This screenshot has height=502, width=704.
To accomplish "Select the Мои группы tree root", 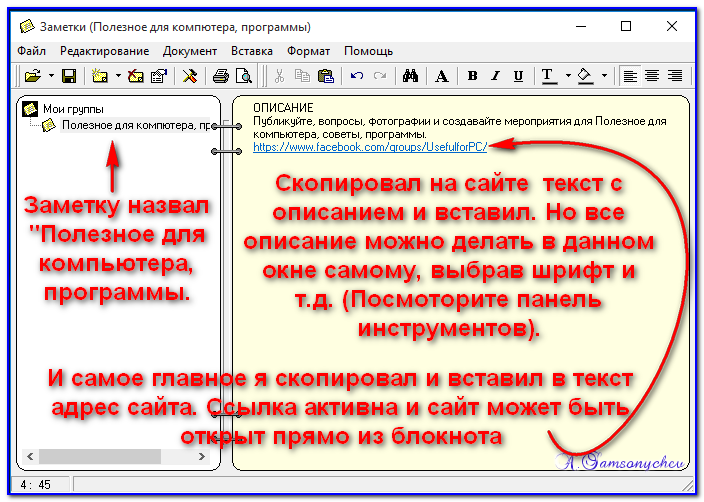I will click(73, 109).
